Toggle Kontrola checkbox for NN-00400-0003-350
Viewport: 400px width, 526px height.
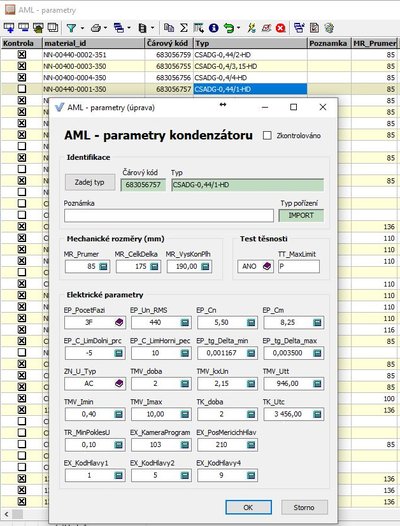(21, 66)
